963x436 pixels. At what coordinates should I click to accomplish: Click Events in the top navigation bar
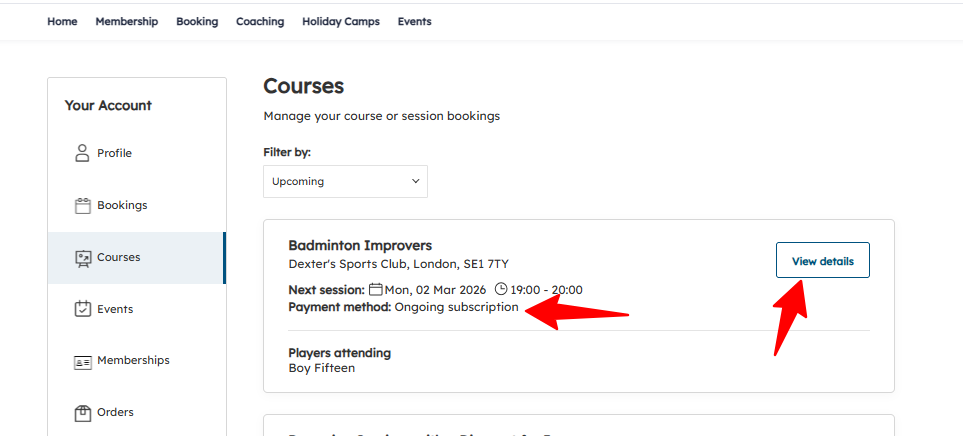pyautogui.click(x=414, y=21)
